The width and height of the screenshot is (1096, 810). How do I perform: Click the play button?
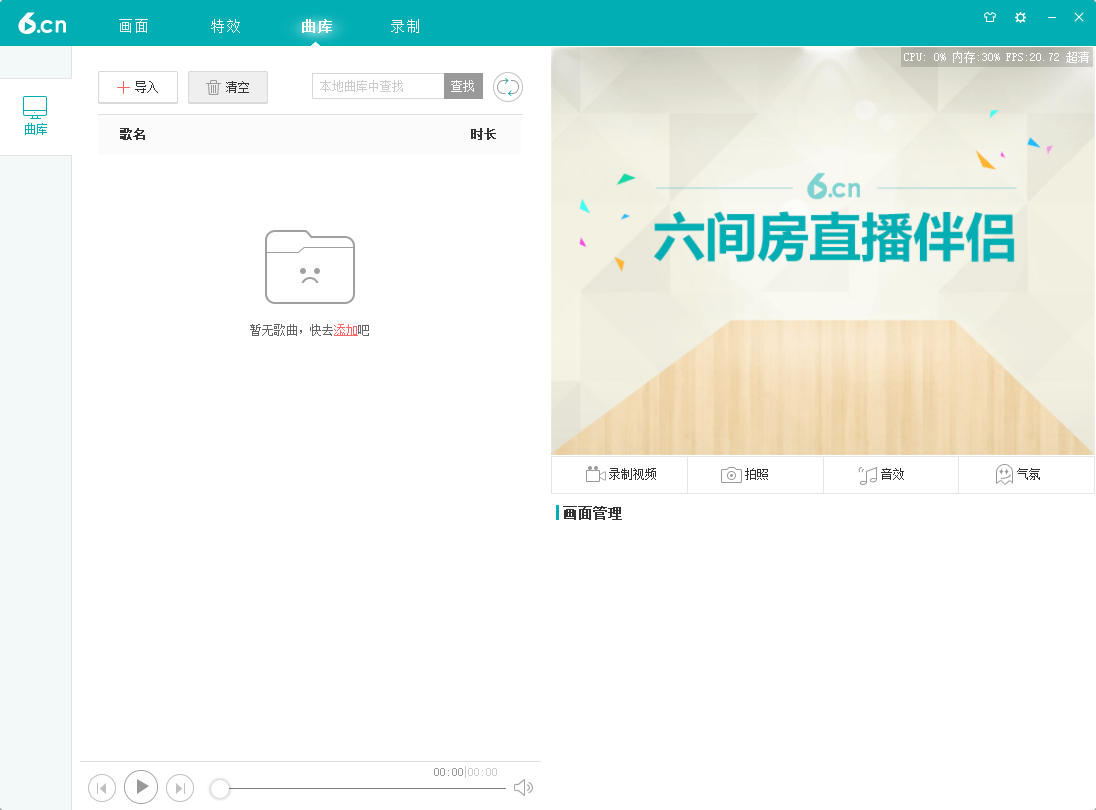pyautogui.click(x=141, y=787)
